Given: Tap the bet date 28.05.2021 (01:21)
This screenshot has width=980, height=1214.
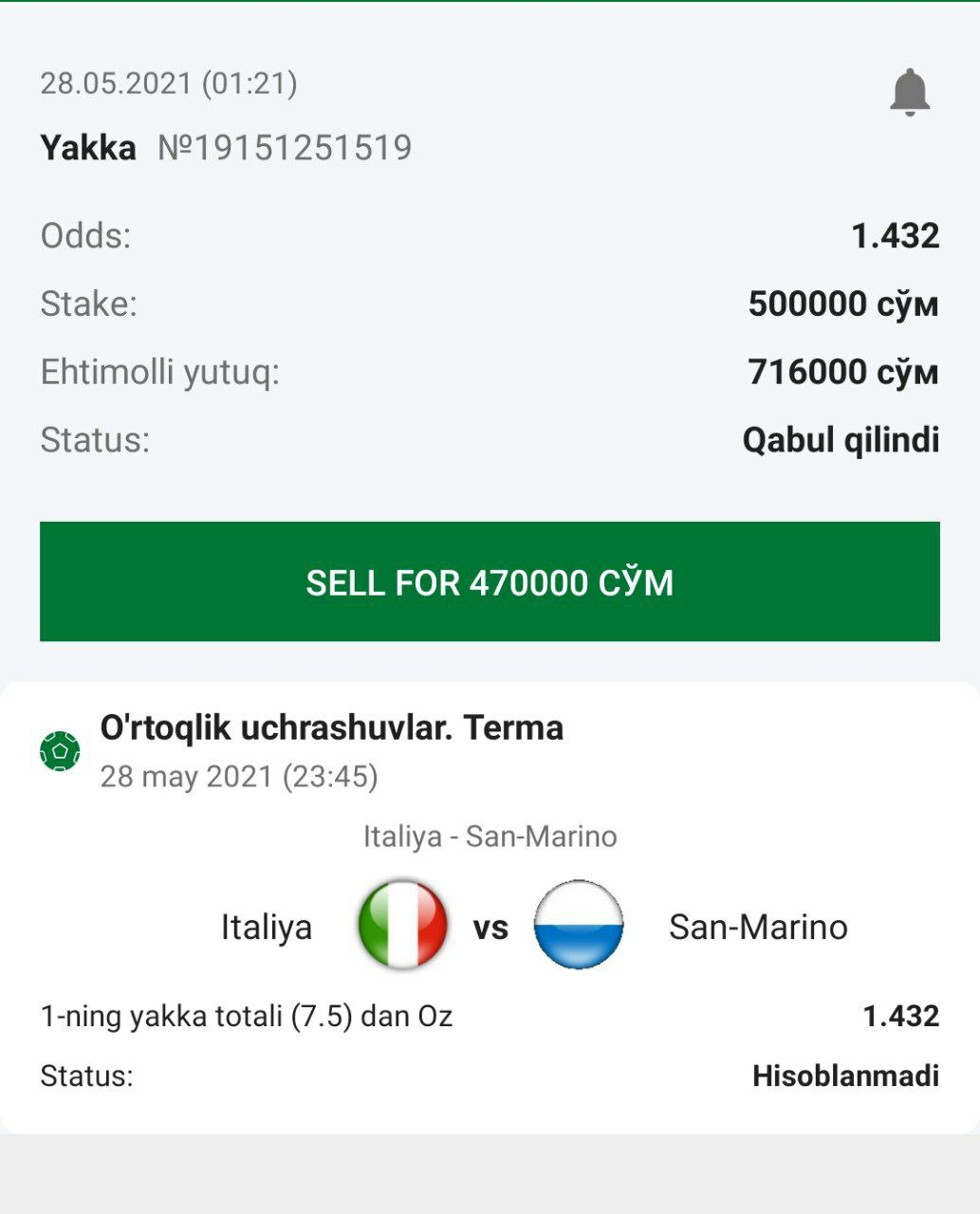Looking at the screenshot, I should (169, 83).
